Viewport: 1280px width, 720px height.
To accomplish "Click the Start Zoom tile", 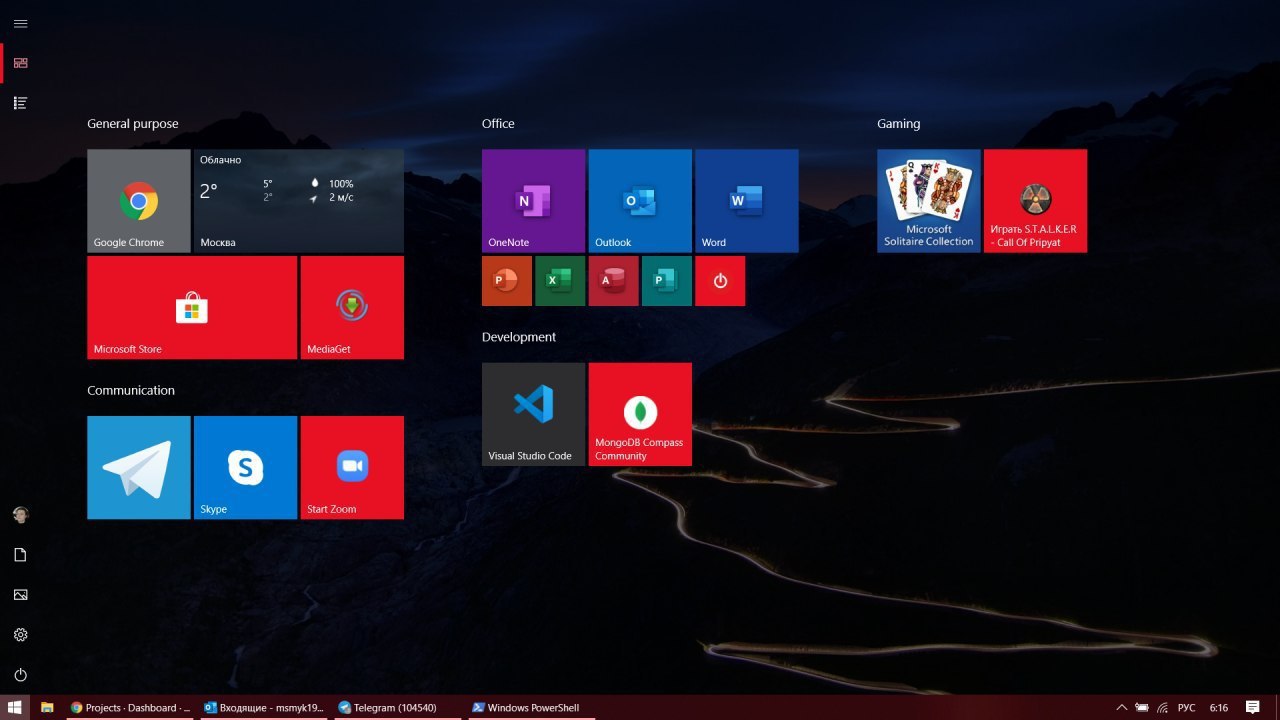I will pos(352,468).
